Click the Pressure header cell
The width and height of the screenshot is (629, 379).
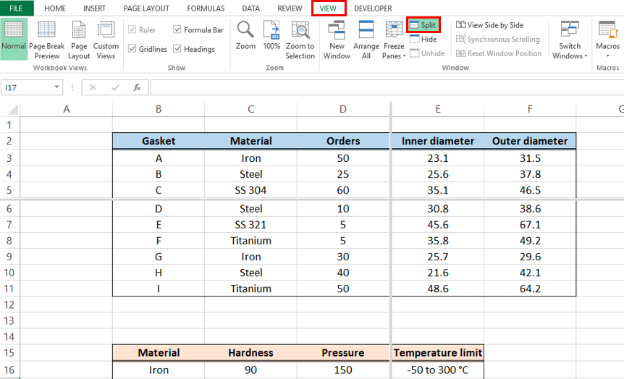(x=343, y=353)
